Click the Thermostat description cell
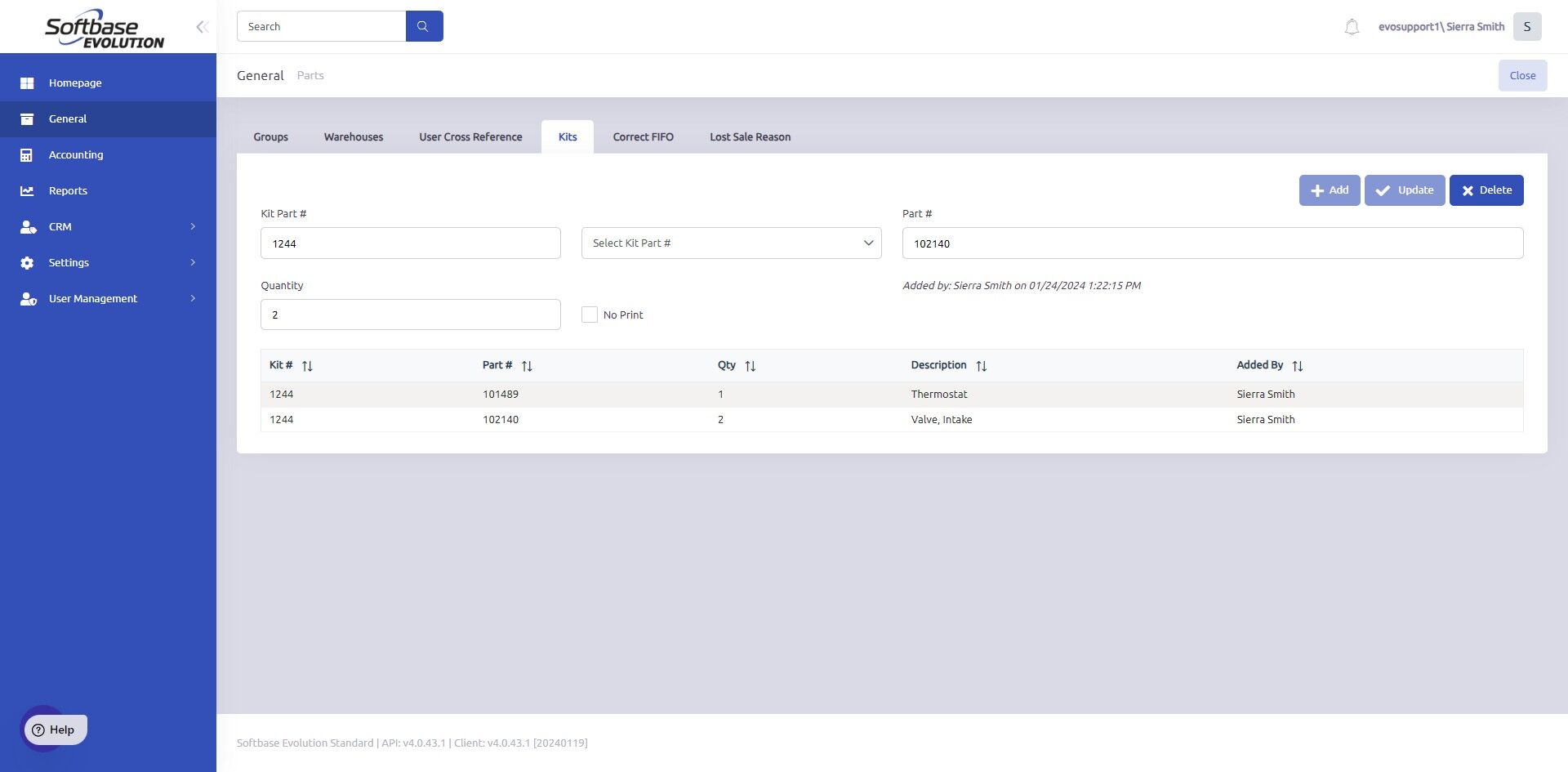This screenshot has height=772, width=1568. tap(939, 395)
